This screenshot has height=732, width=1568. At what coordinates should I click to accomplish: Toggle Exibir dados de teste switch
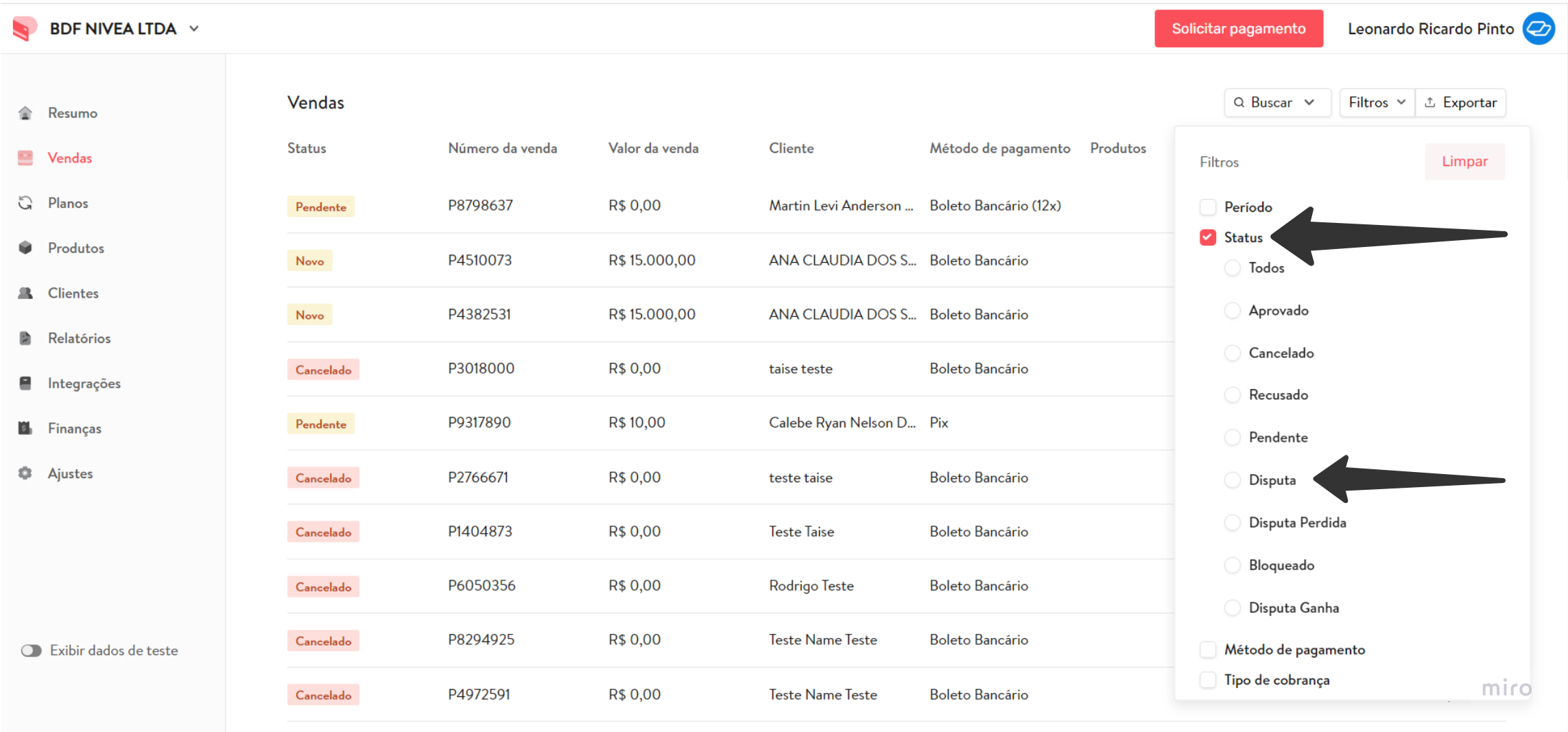tap(32, 650)
